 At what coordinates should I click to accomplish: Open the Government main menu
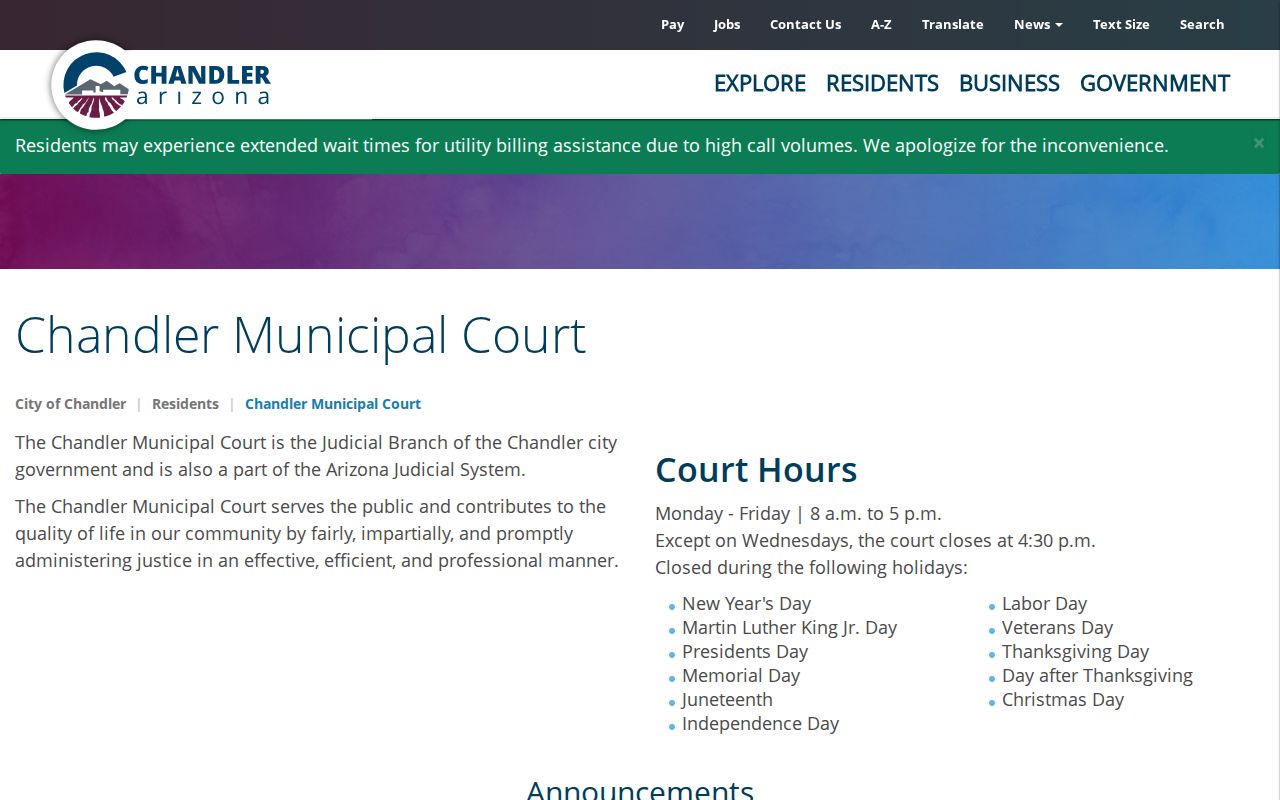pyautogui.click(x=1155, y=84)
